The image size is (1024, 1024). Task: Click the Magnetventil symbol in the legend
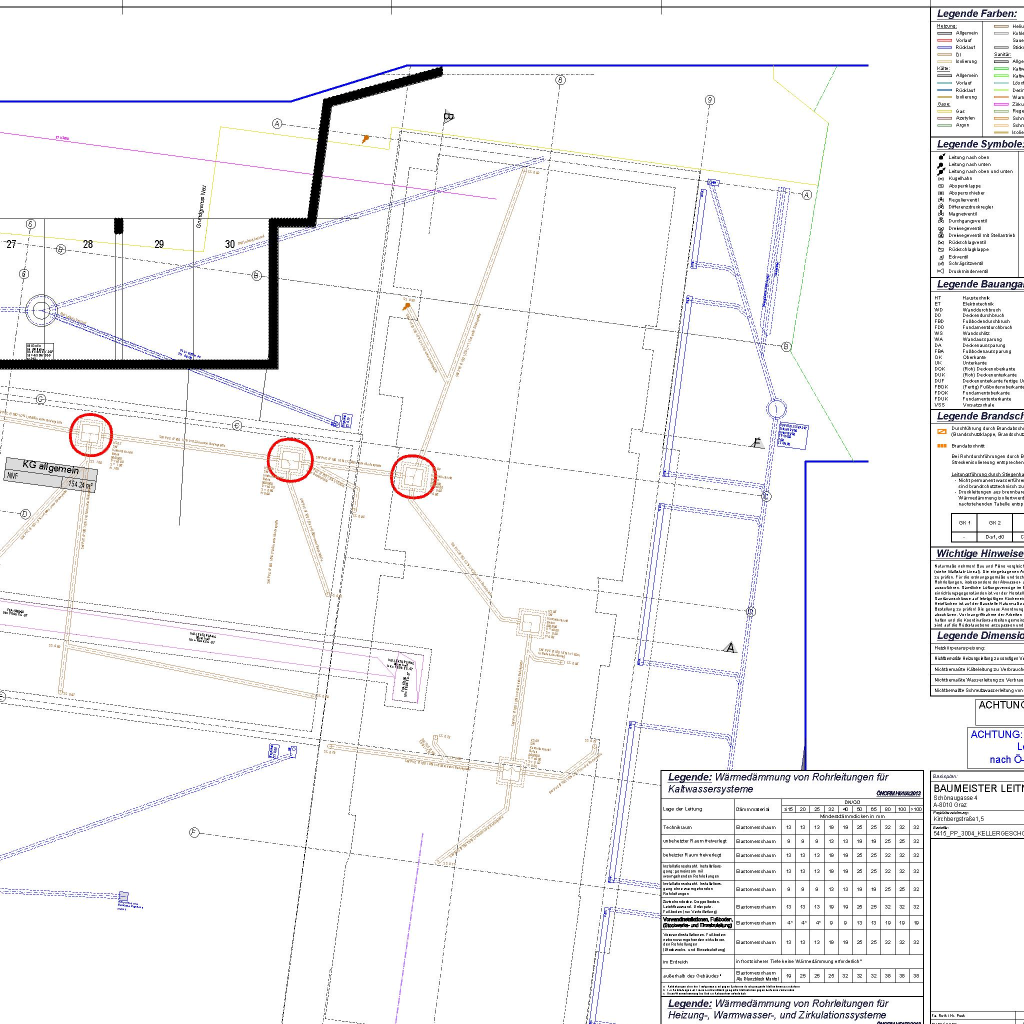940,213
